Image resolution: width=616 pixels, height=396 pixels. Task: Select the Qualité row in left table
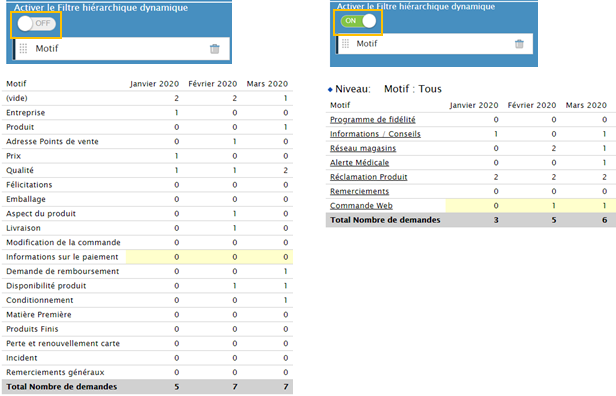point(147,170)
